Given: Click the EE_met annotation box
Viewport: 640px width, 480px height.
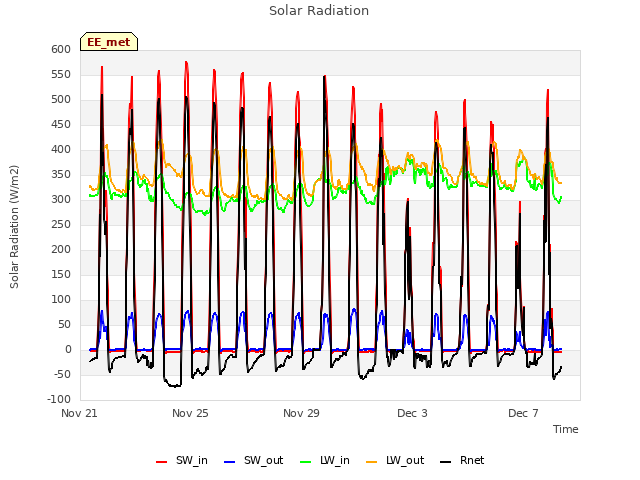Looking at the screenshot, I should 109,42.
